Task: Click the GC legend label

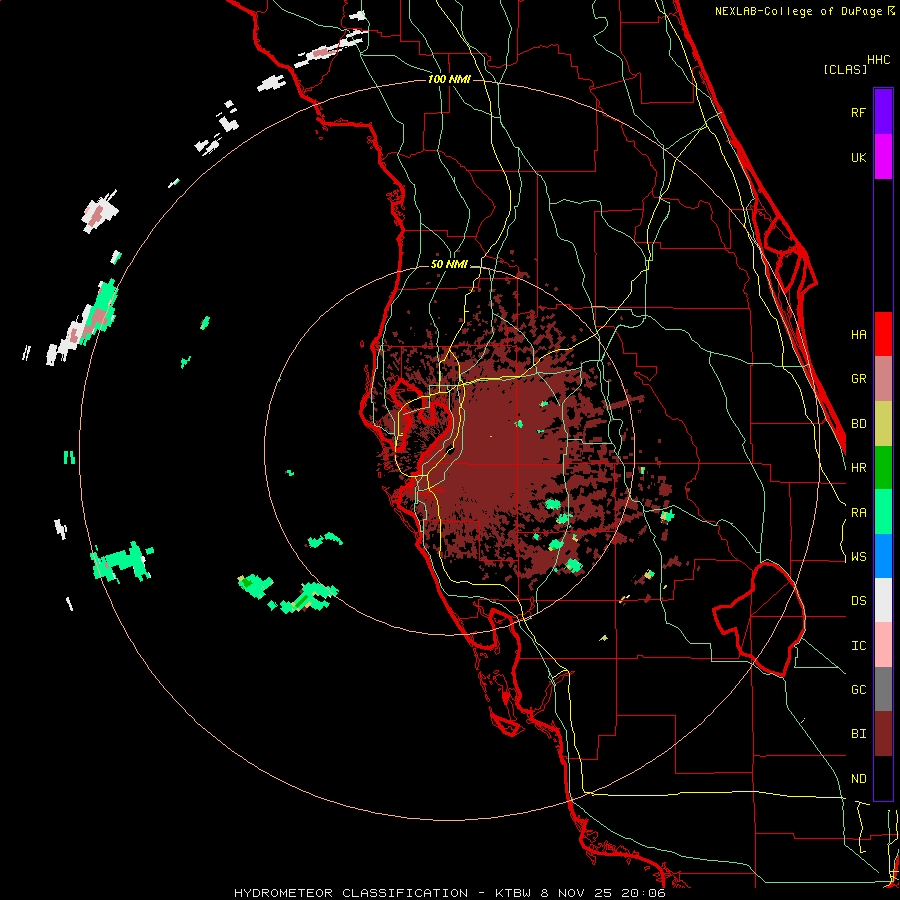Action: [858, 690]
